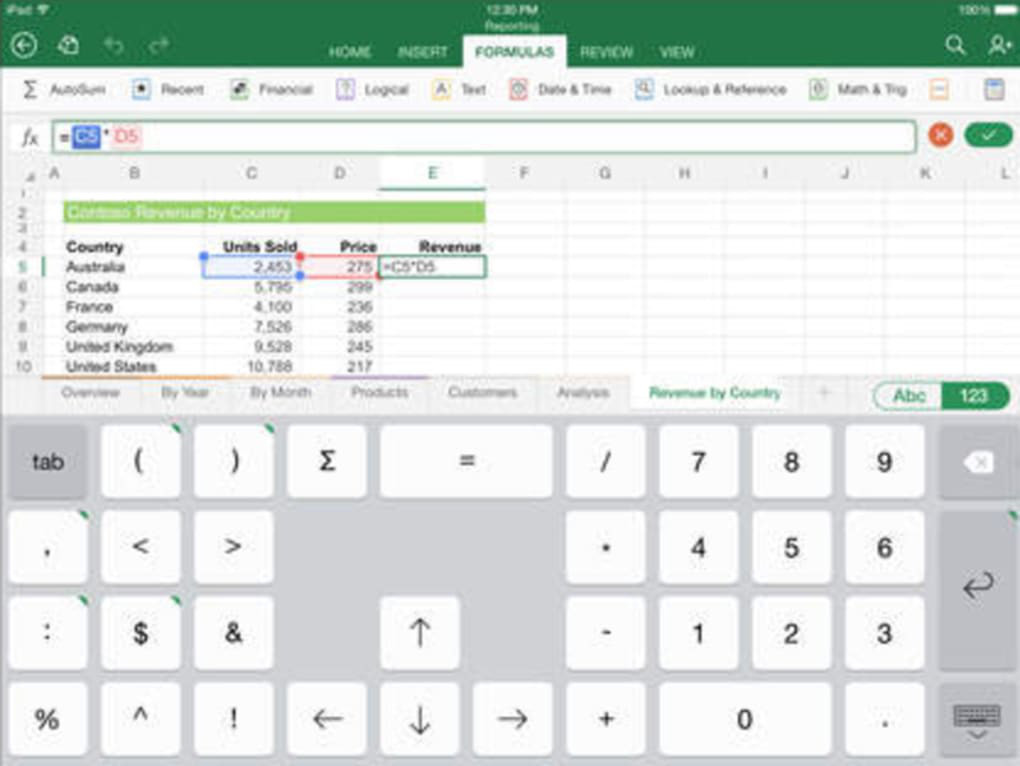
Task: Tap the equals sign key
Action: (466, 462)
